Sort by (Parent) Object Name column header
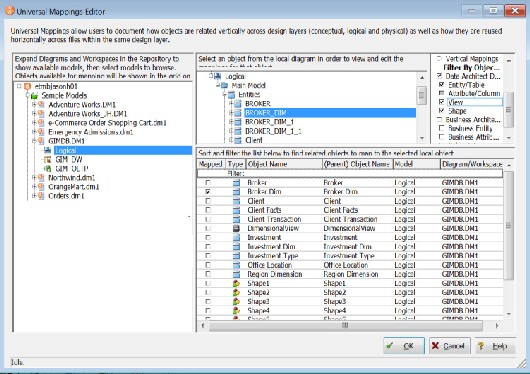Screen dimensions: 530x374 click(358, 164)
